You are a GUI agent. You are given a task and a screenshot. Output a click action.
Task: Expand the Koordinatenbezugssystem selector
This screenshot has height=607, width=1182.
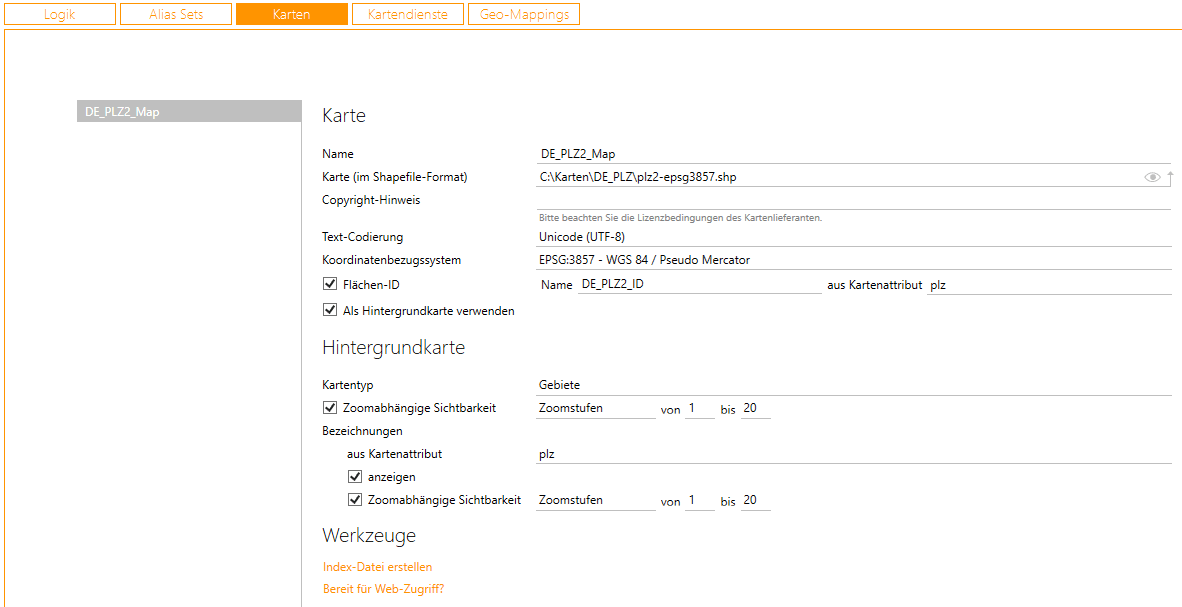(x=852, y=260)
